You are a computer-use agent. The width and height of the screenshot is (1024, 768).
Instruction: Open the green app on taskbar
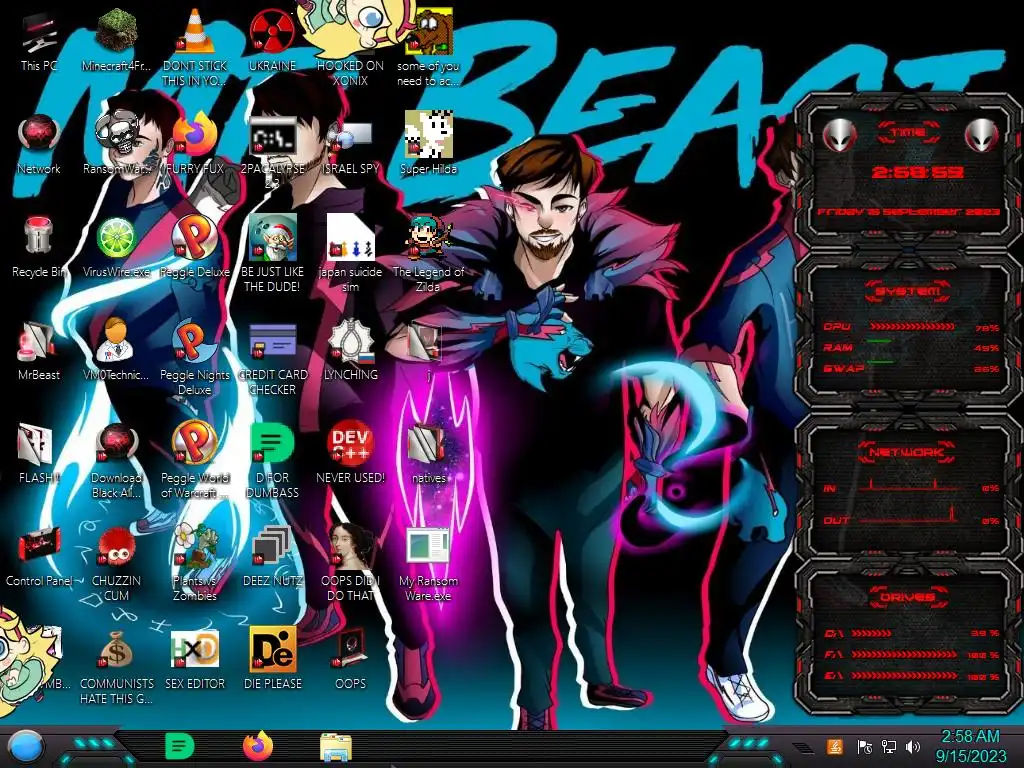(180, 746)
